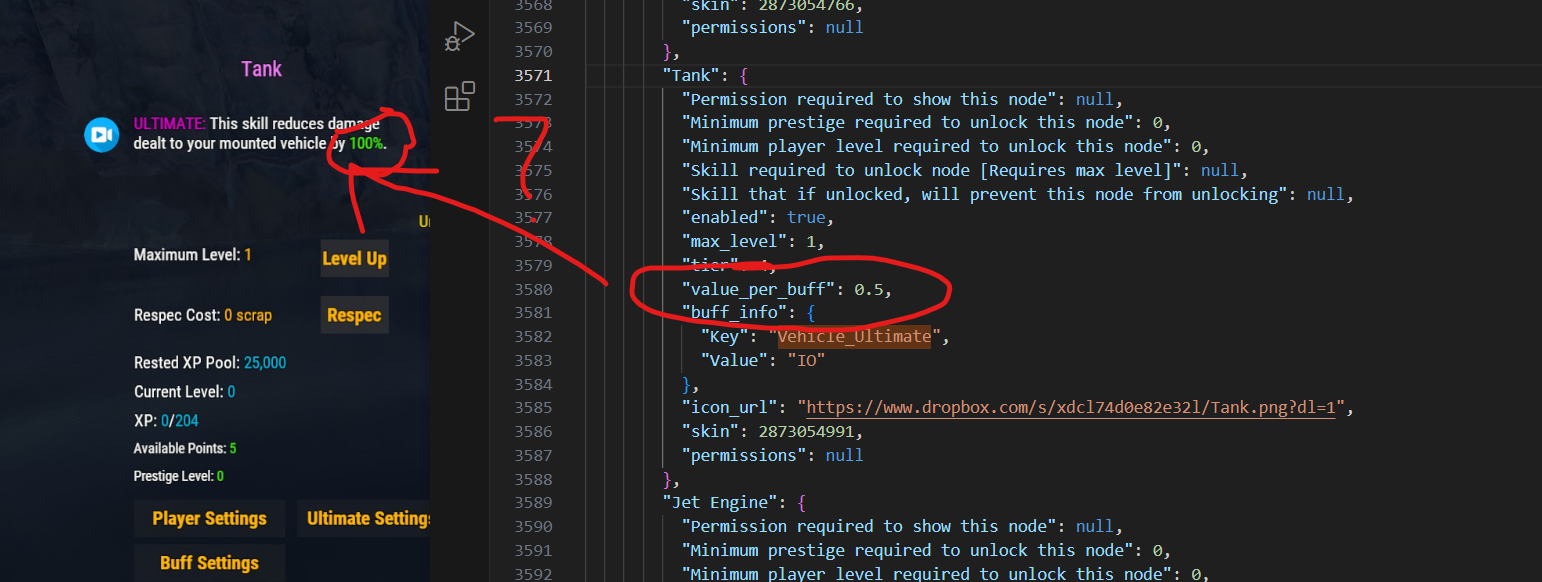Open the Run and Debug view
The image size is (1542, 582).
tap(459, 37)
